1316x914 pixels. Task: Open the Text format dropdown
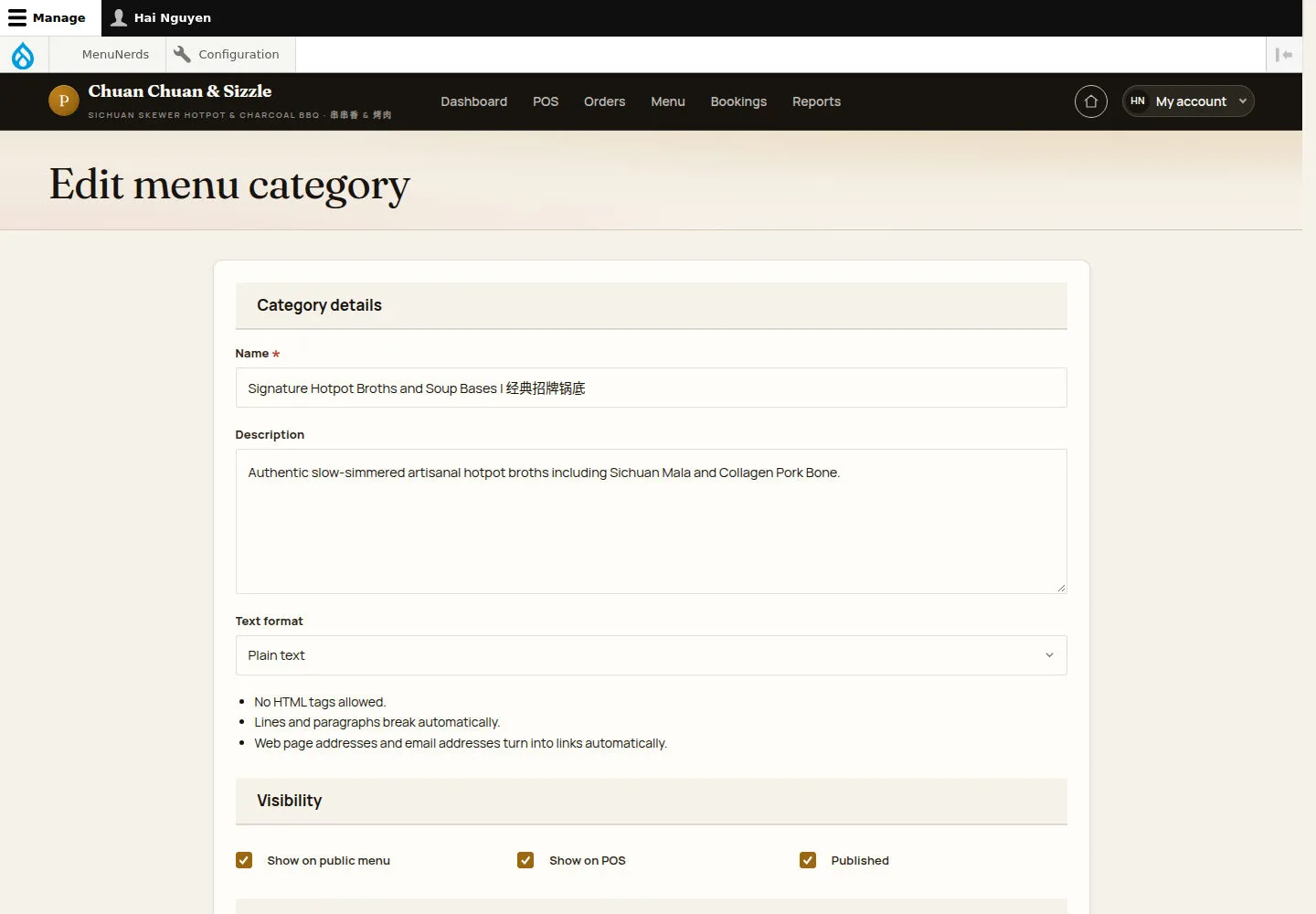tap(651, 655)
